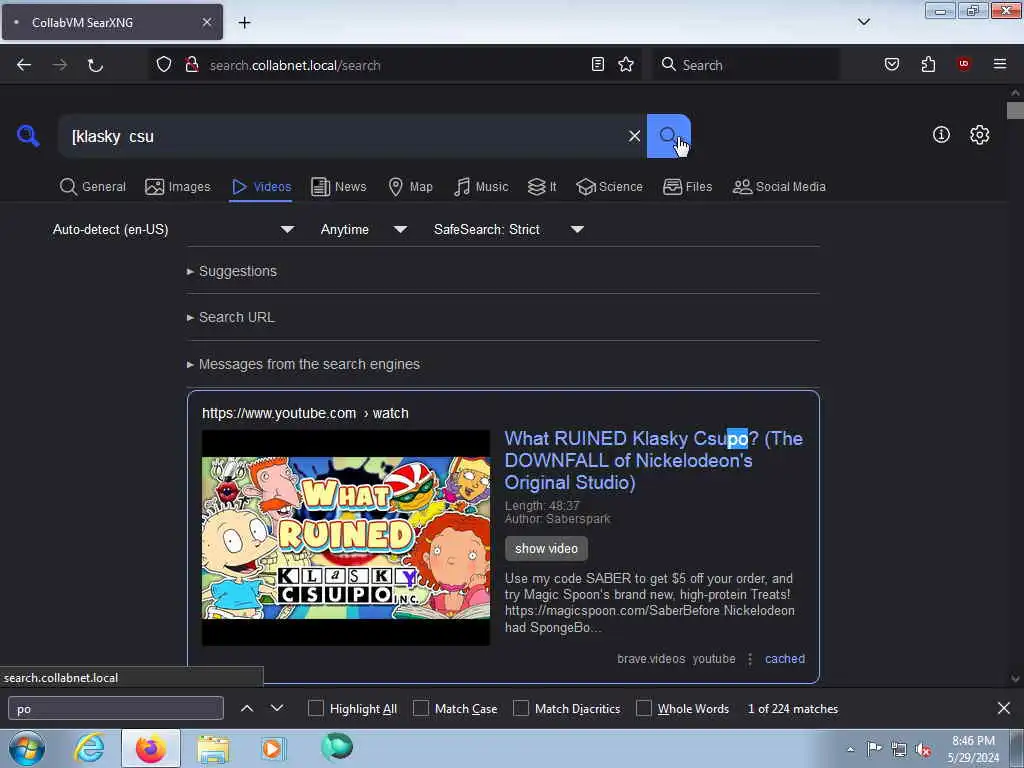Open the SafeSearch Strict dropdown

pyautogui.click(x=509, y=229)
